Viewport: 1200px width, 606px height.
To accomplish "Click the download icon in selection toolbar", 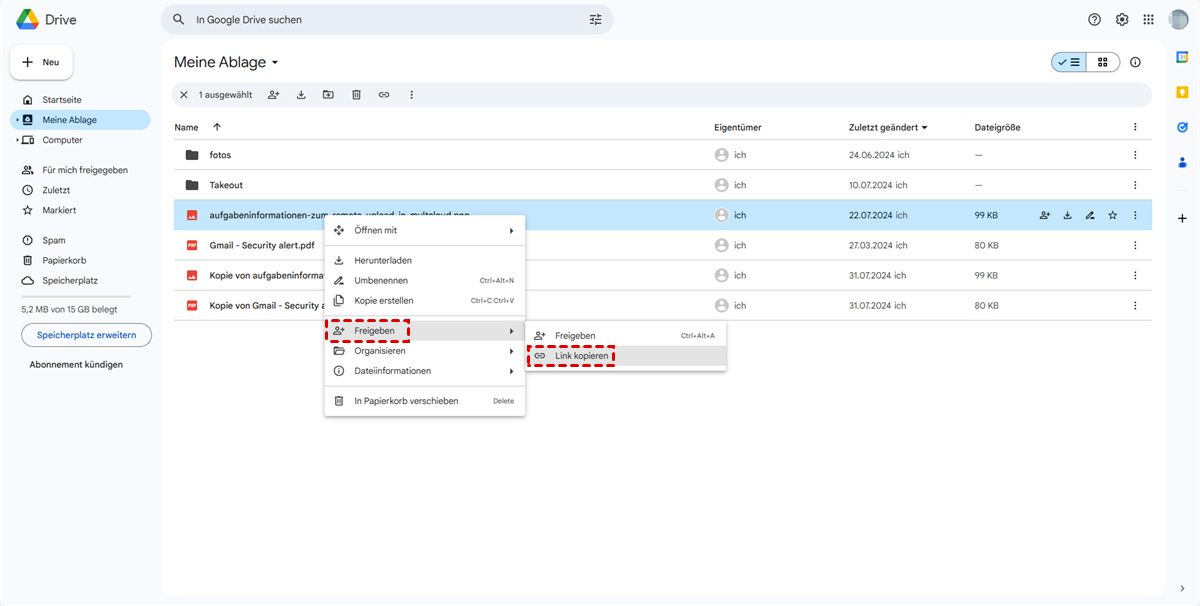I will pos(301,95).
